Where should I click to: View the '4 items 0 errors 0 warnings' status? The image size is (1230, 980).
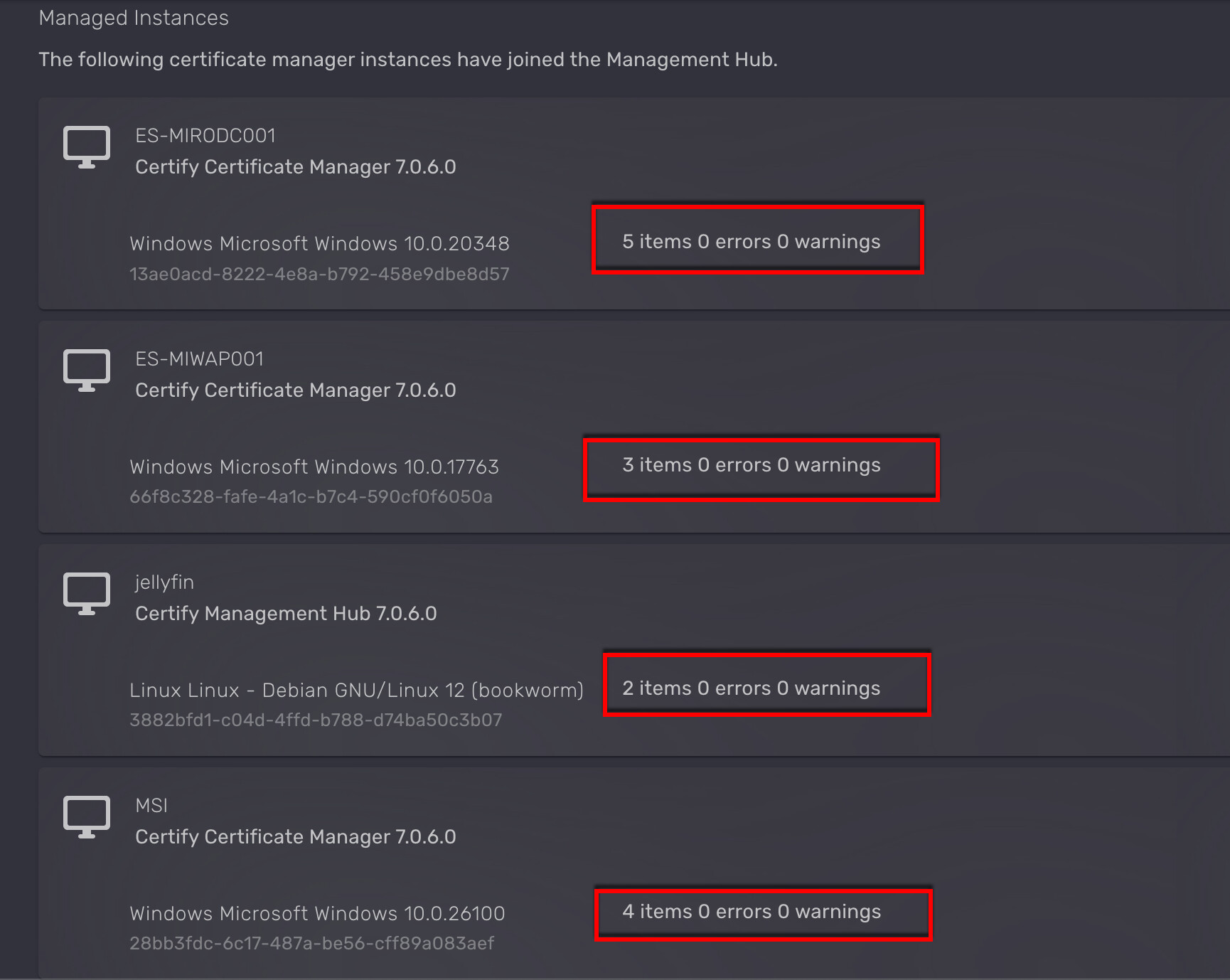pyautogui.click(x=752, y=912)
